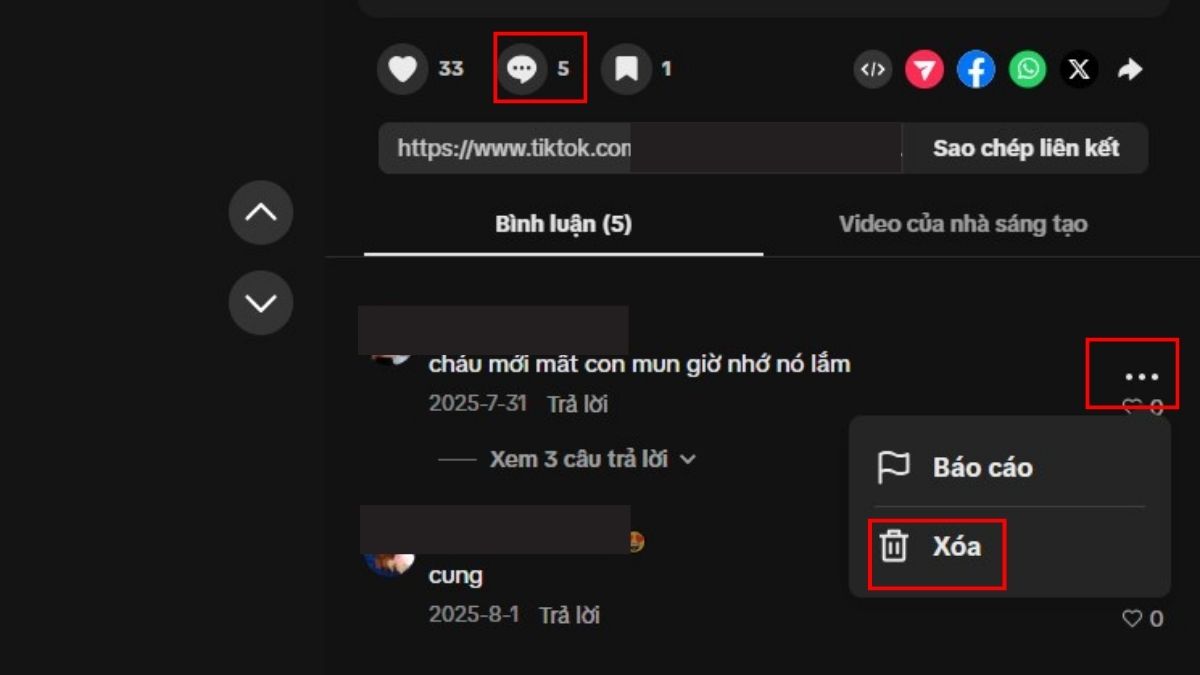Switch to Video của nhà sáng tạo tab

tap(962, 224)
